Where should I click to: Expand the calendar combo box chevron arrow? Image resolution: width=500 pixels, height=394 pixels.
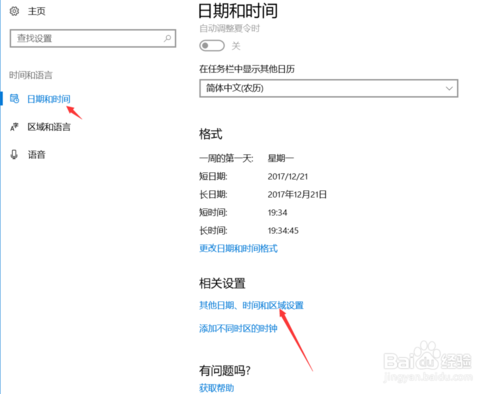[x=449, y=88]
